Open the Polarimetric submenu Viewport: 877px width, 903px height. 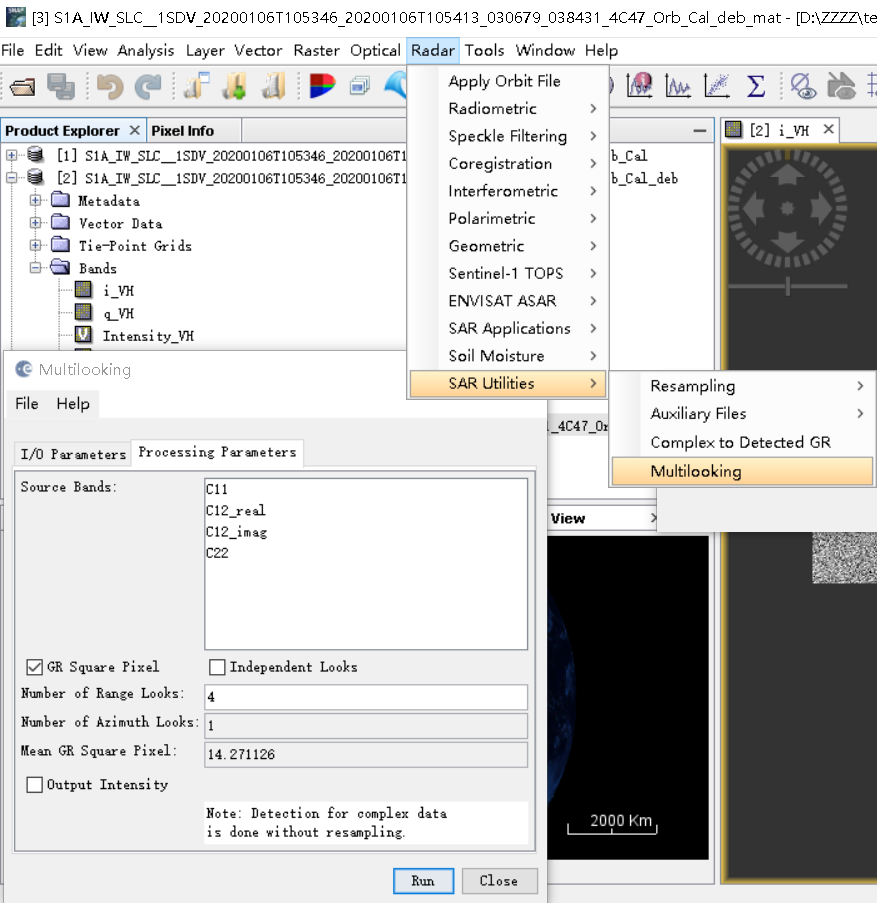click(508, 218)
